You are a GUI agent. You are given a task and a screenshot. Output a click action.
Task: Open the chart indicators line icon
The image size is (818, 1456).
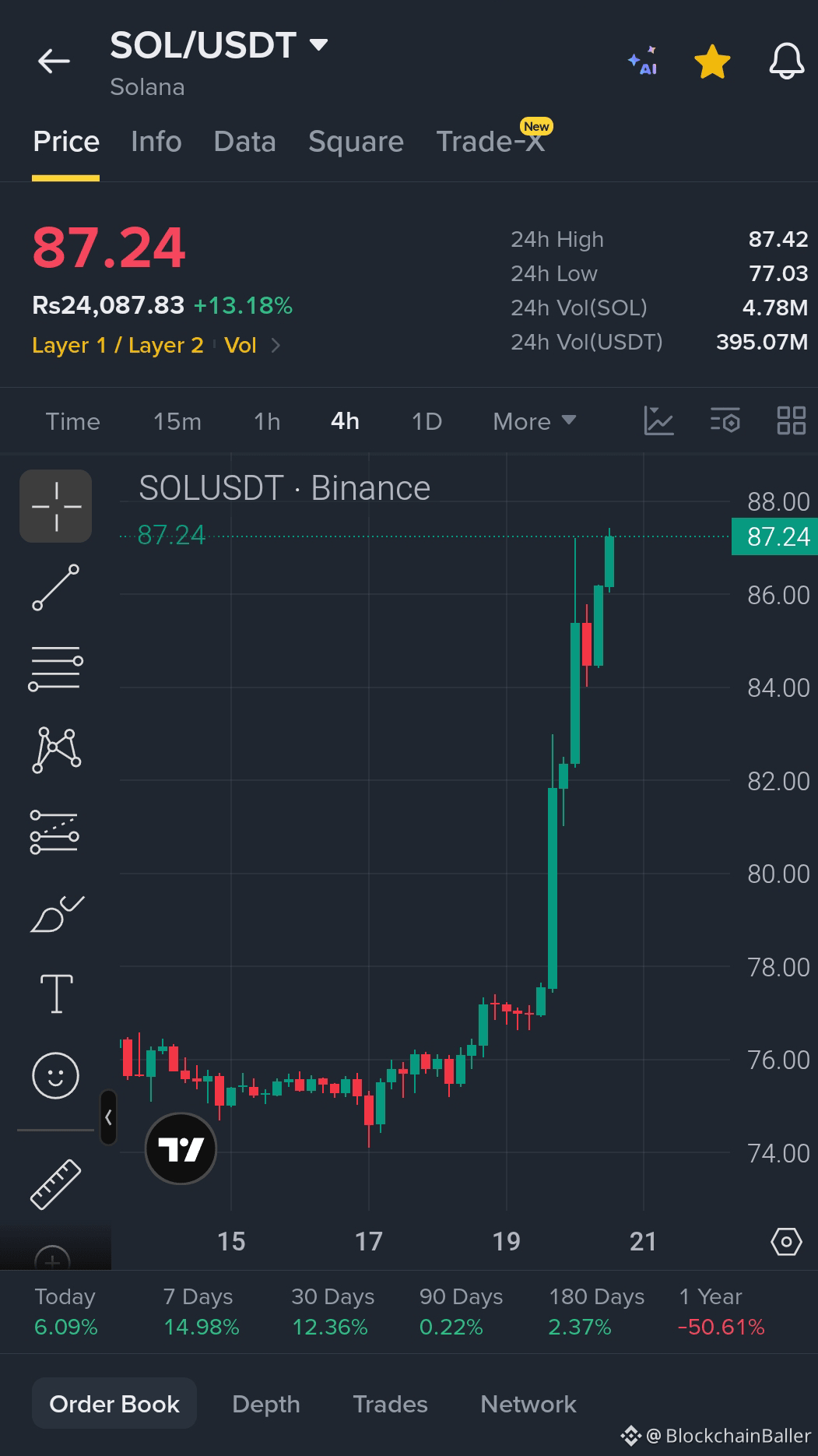(658, 421)
